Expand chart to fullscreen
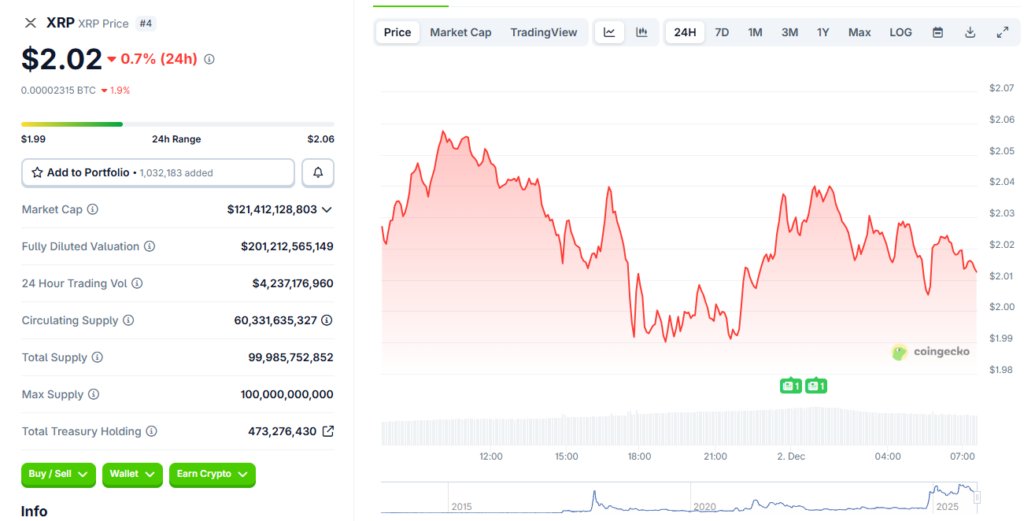This screenshot has height=521, width=1024. (x=1002, y=32)
